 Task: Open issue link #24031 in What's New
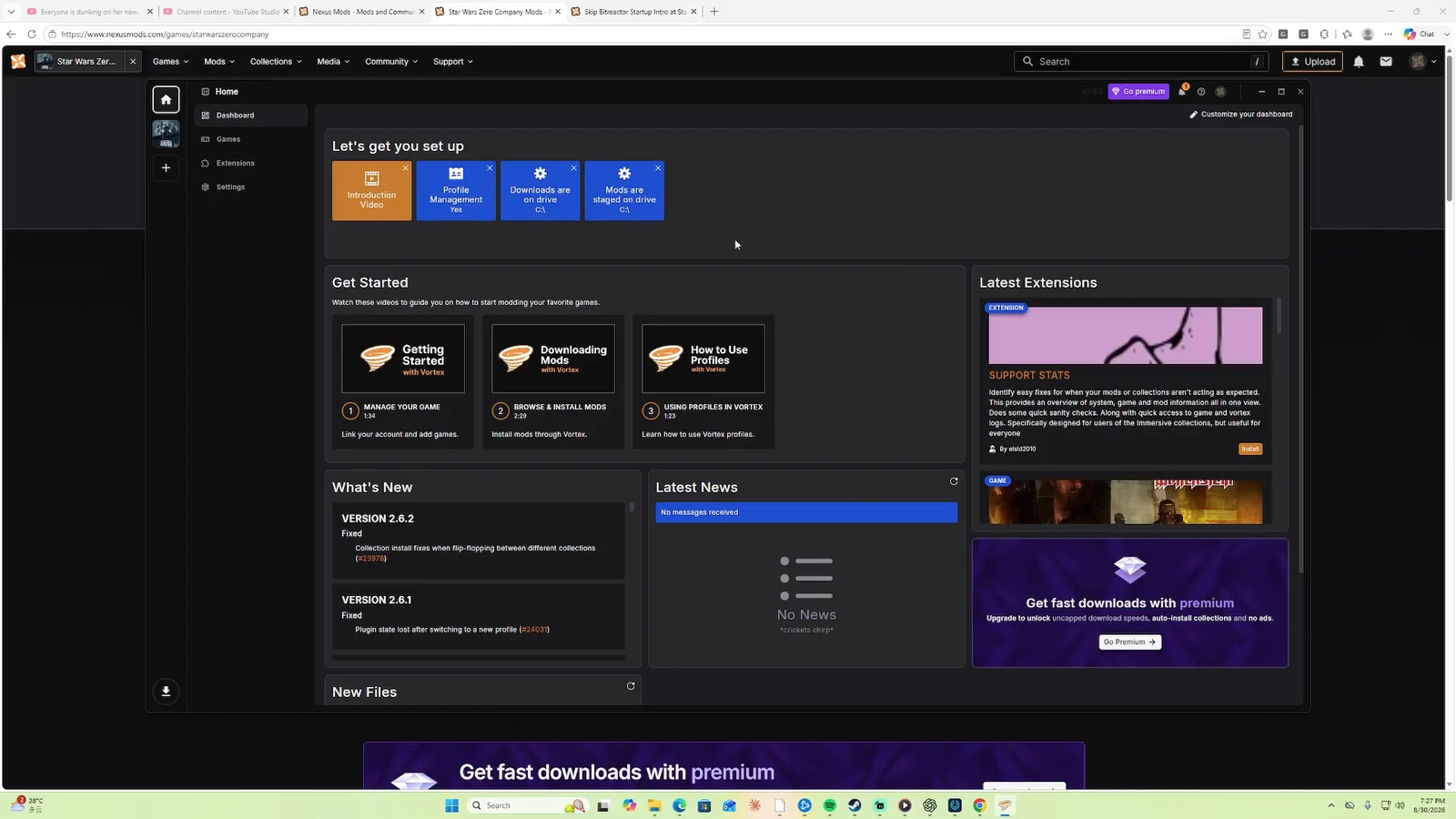coord(534,630)
